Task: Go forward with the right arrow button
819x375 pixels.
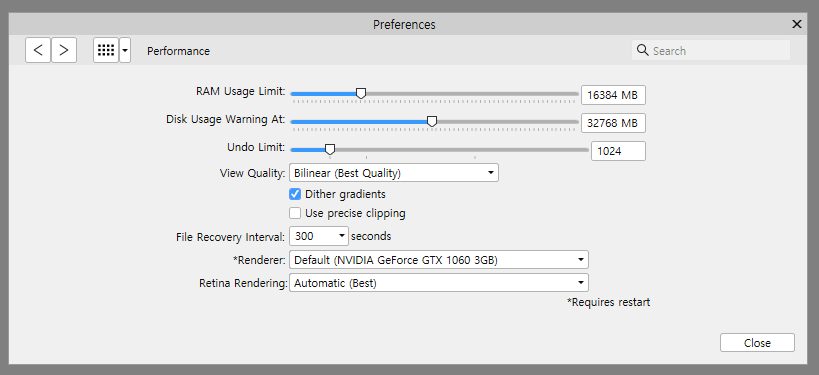Action: point(64,50)
